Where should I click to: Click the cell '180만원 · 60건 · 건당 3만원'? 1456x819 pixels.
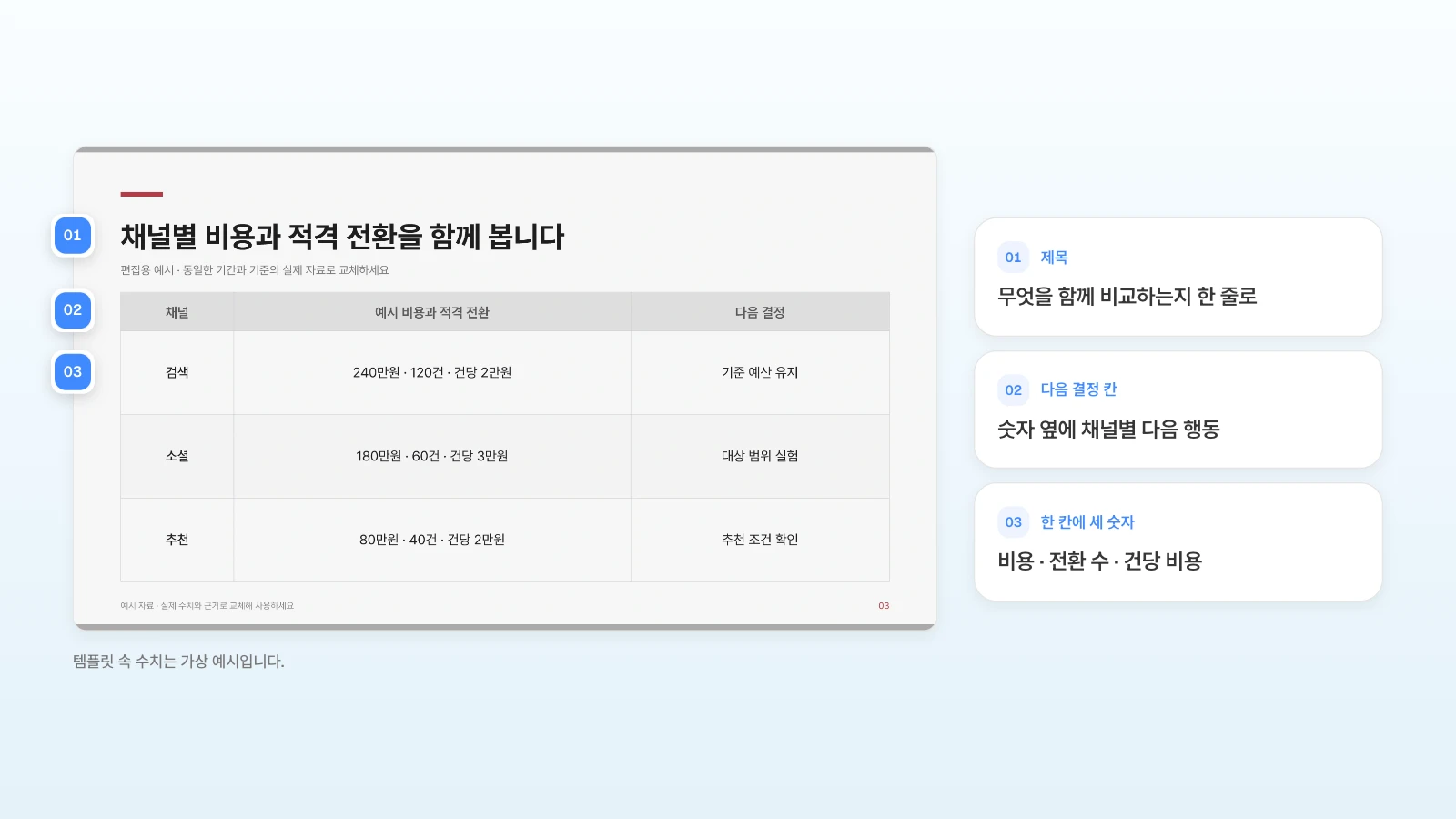(432, 456)
